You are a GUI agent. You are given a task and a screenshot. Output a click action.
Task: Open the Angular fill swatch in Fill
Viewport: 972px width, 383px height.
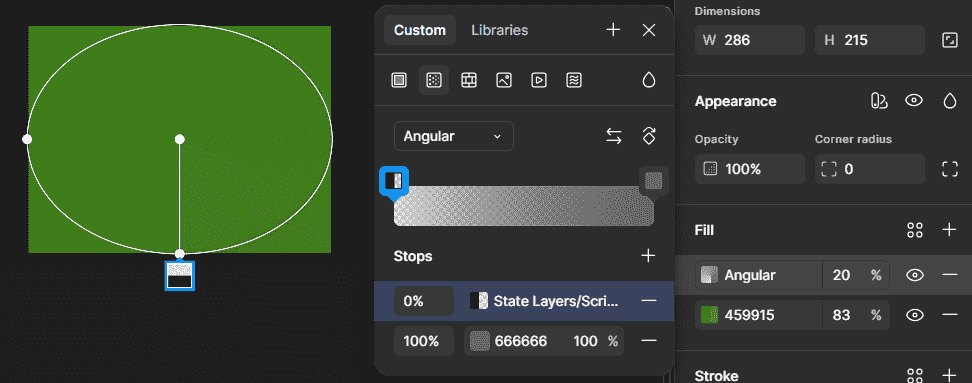click(x=710, y=275)
